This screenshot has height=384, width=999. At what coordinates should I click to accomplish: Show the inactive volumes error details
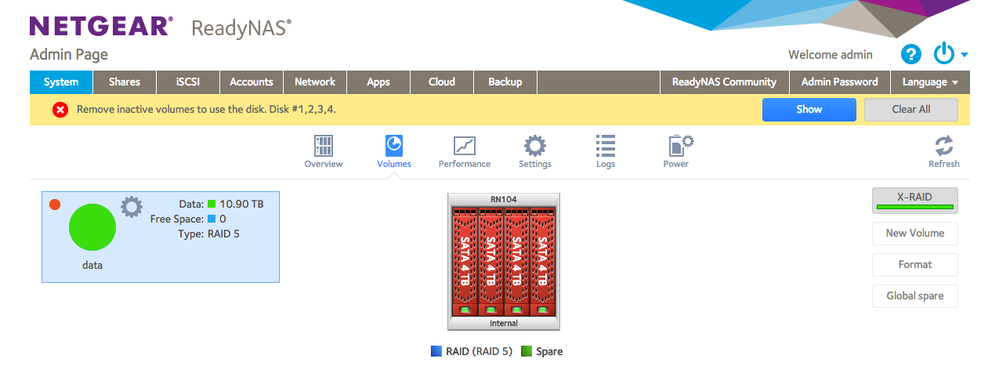click(809, 110)
